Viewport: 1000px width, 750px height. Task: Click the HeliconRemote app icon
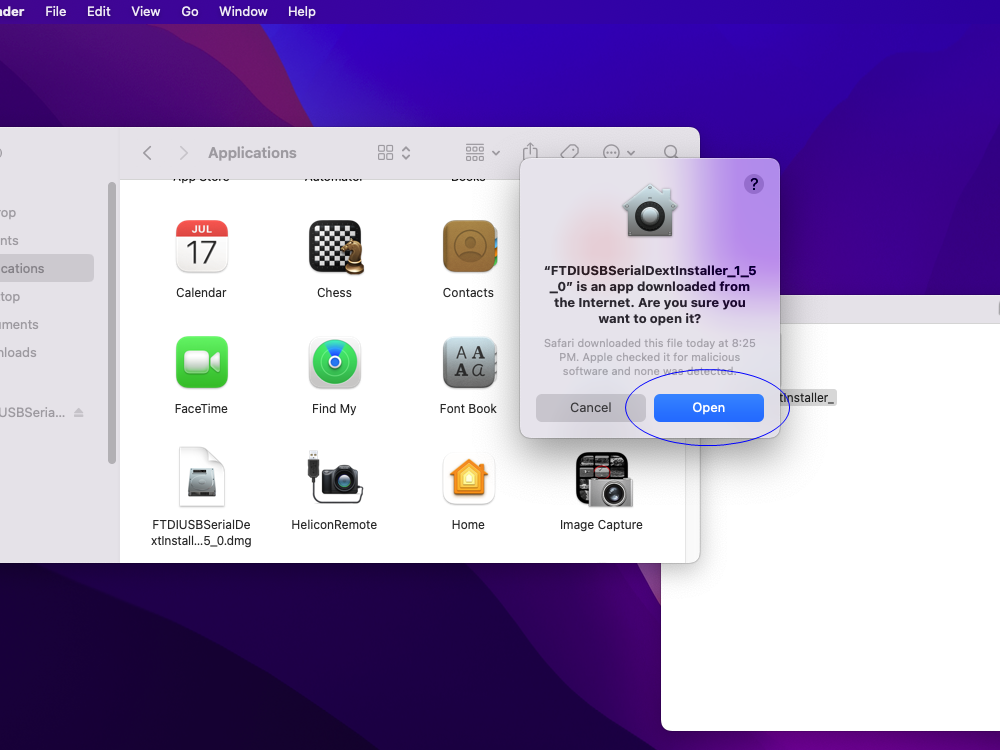(335, 478)
